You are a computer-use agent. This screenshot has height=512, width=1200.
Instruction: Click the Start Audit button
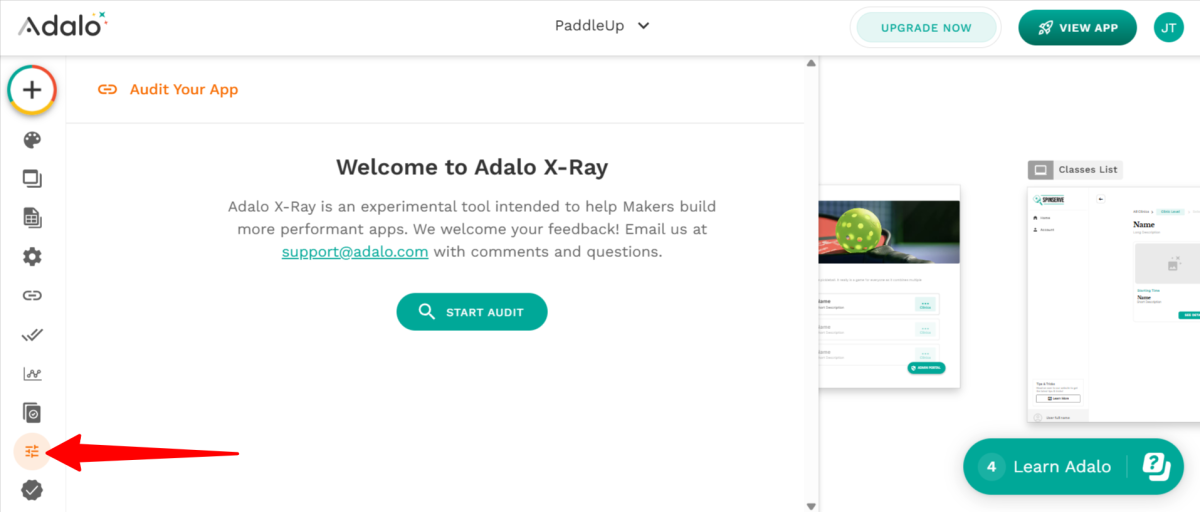click(472, 312)
